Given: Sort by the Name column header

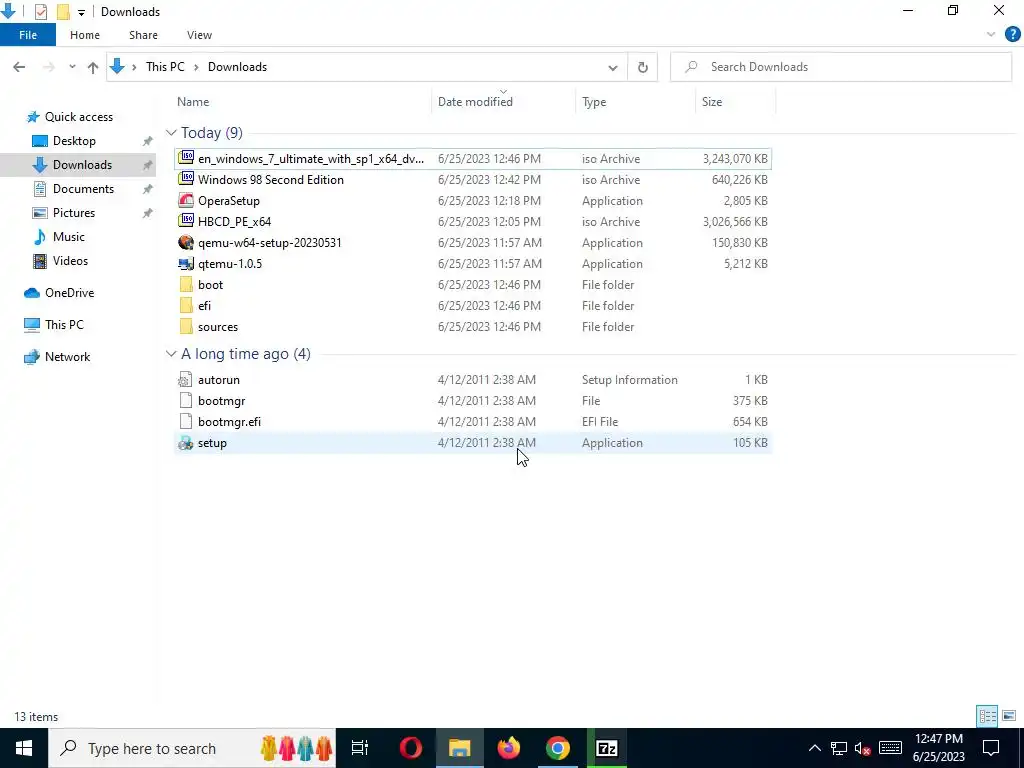Looking at the screenshot, I should 193,102.
